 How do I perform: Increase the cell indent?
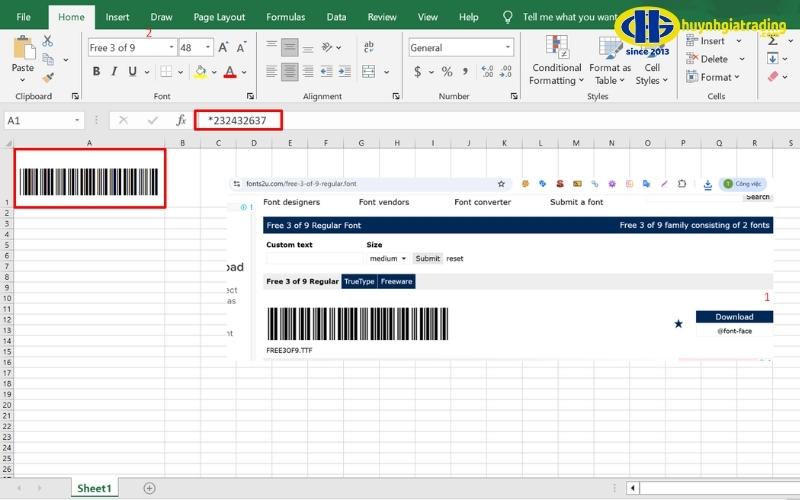point(345,71)
